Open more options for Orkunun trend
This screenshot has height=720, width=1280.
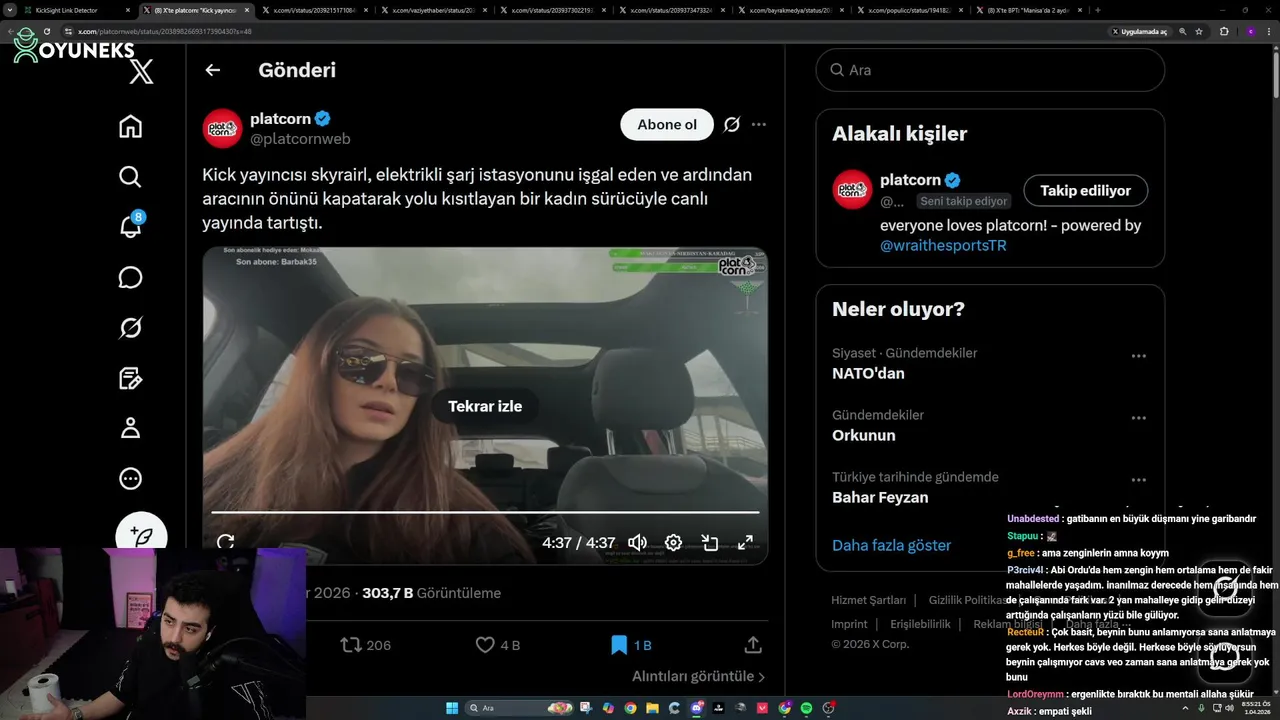coord(1138,418)
